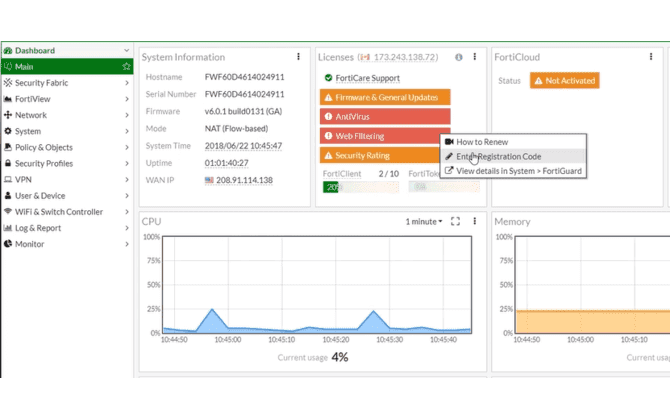Open the Main dashboard page
This screenshot has height=419, width=670.
(x=67, y=66)
